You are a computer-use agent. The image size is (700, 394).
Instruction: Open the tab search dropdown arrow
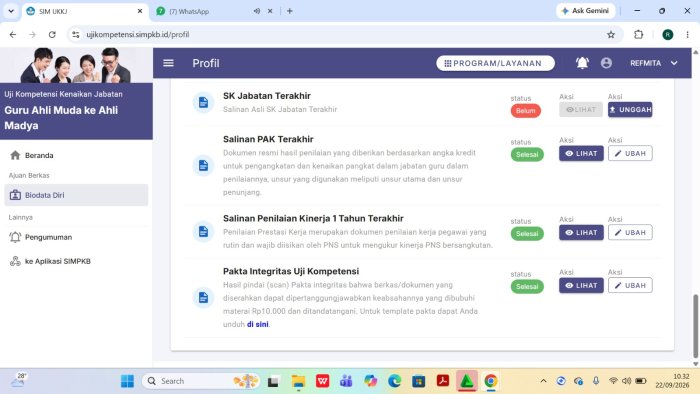11,11
